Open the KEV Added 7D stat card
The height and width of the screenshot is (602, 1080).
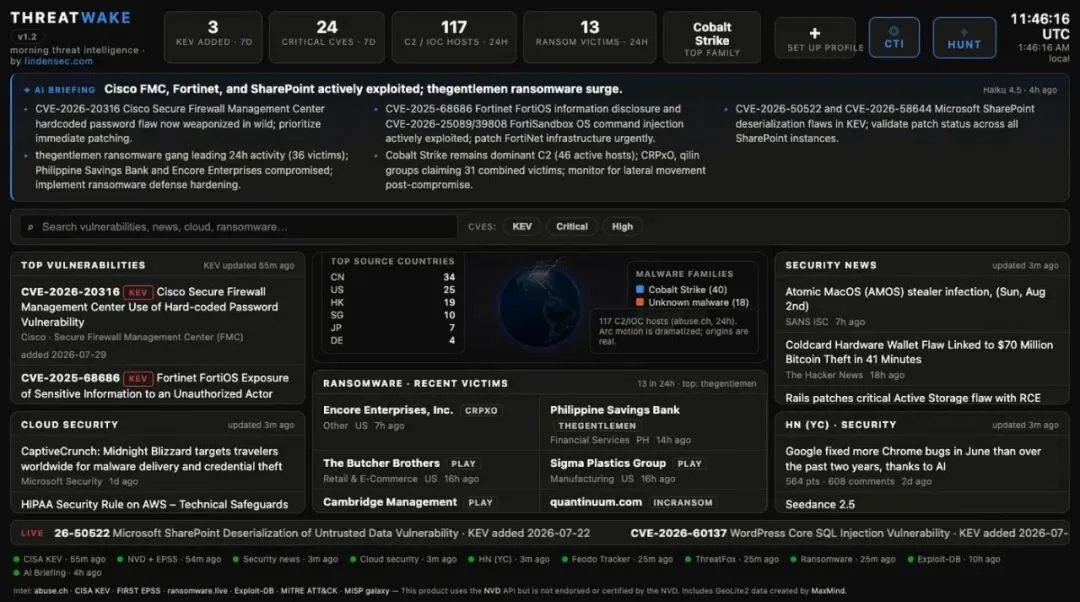click(x=213, y=37)
